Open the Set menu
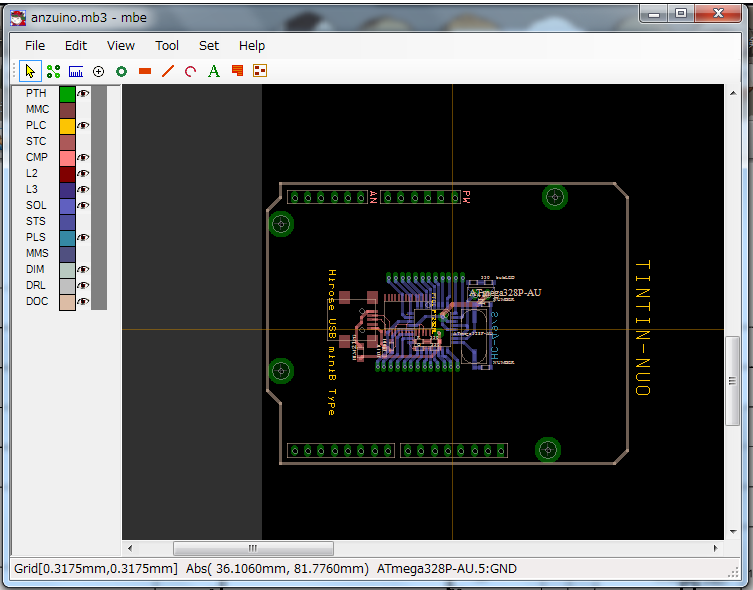The width and height of the screenshot is (753, 590). (x=209, y=46)
